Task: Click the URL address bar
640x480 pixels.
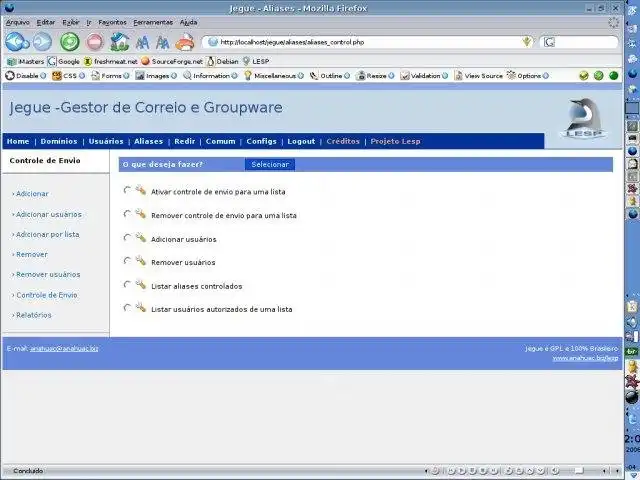Action: 367,42
